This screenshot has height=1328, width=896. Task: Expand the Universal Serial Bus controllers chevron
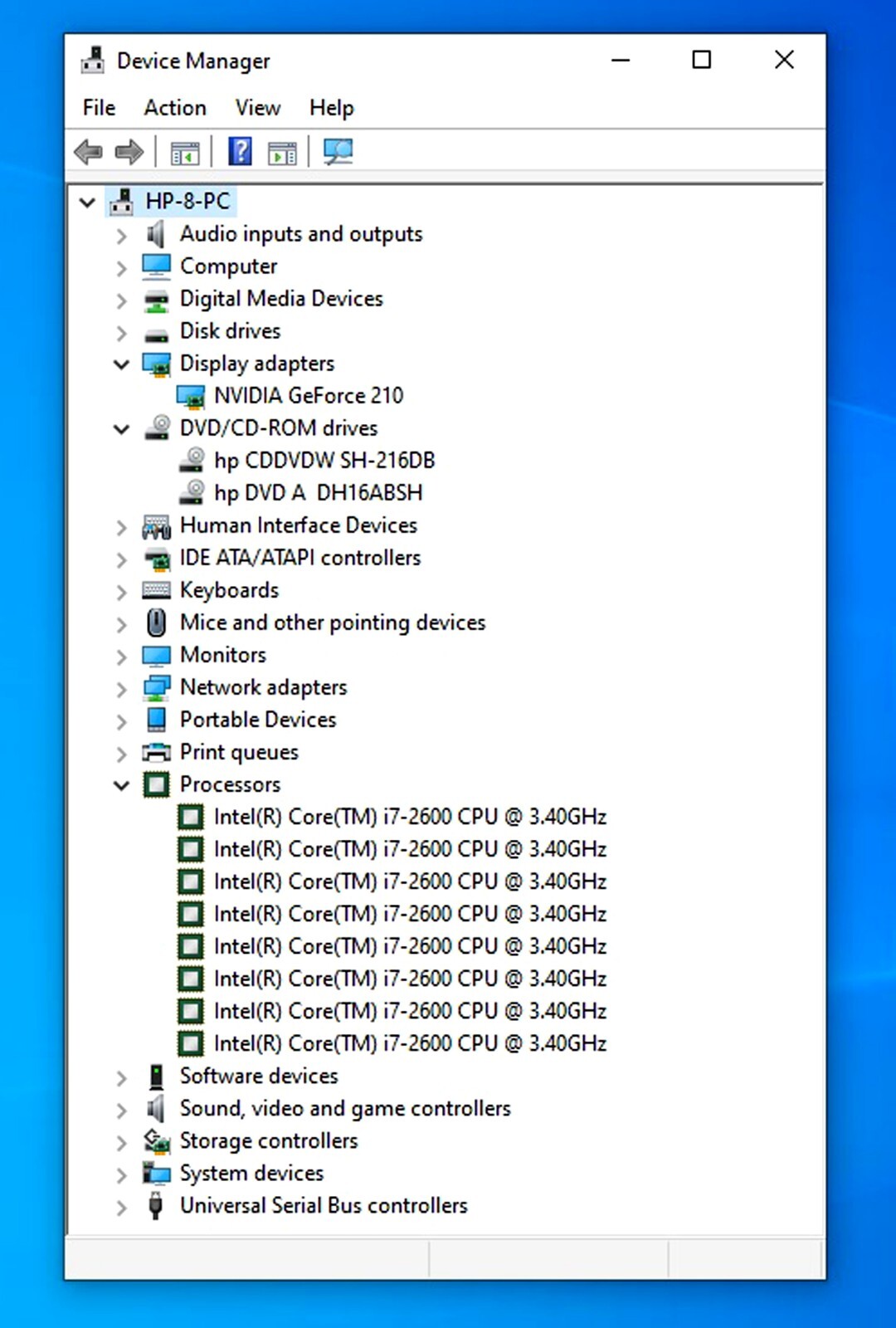tap(122, 1208)
